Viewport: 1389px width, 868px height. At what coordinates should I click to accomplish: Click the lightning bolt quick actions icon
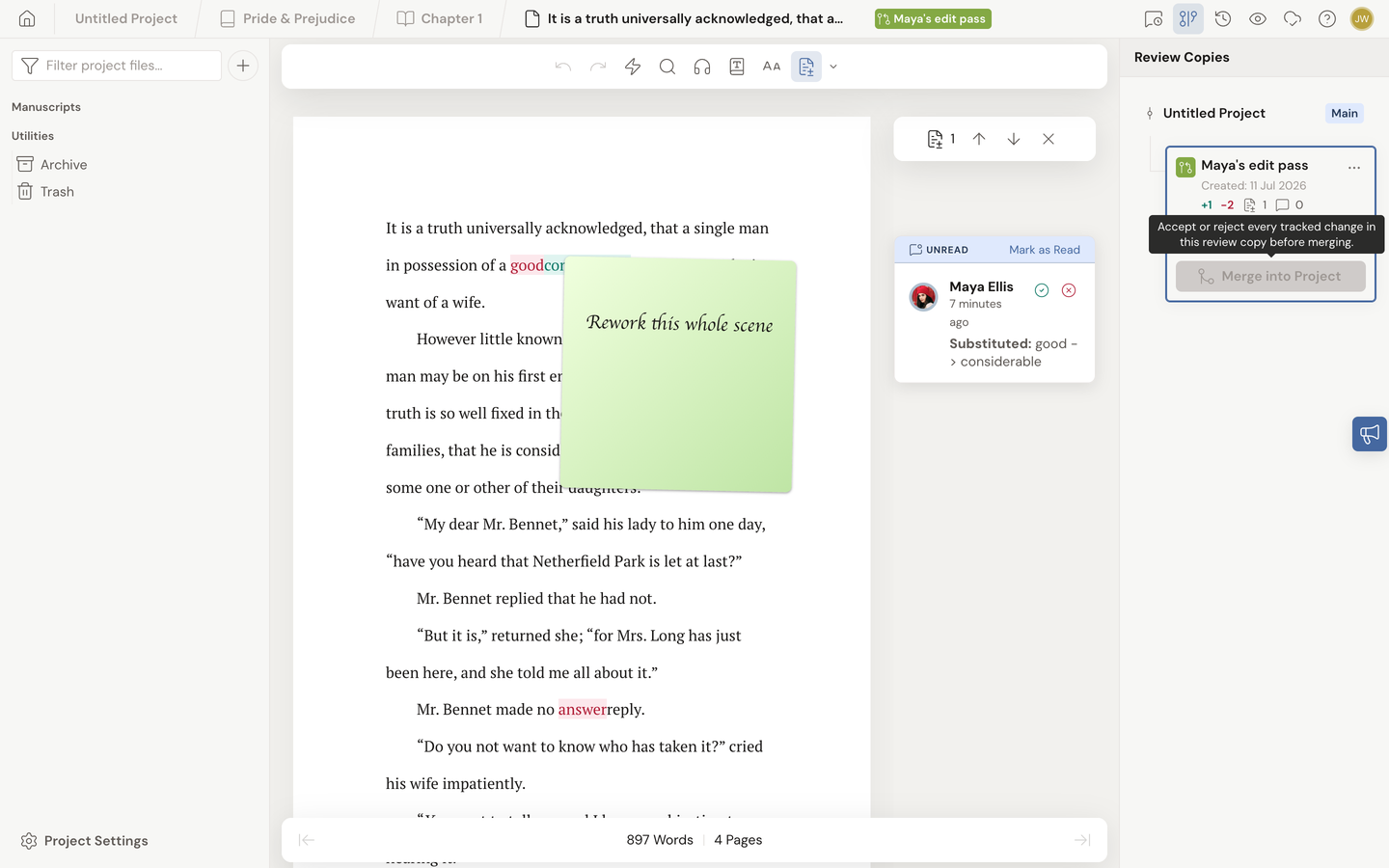[x=633, y=67]
